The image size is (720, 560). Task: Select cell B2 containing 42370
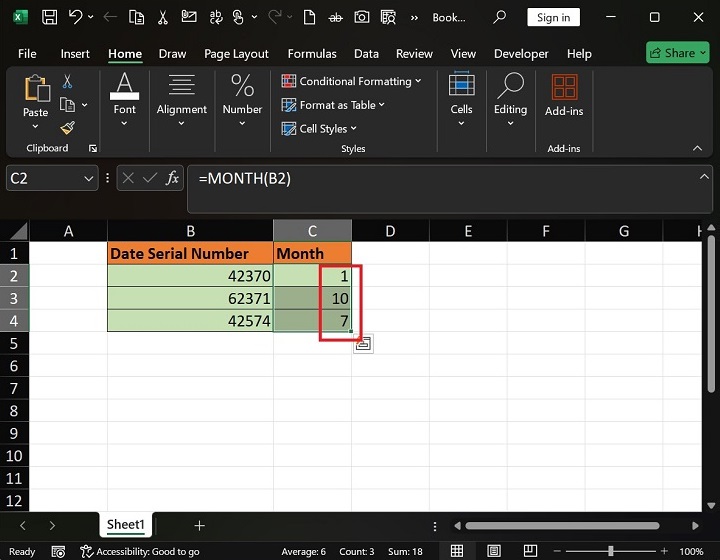pos(190,276)
